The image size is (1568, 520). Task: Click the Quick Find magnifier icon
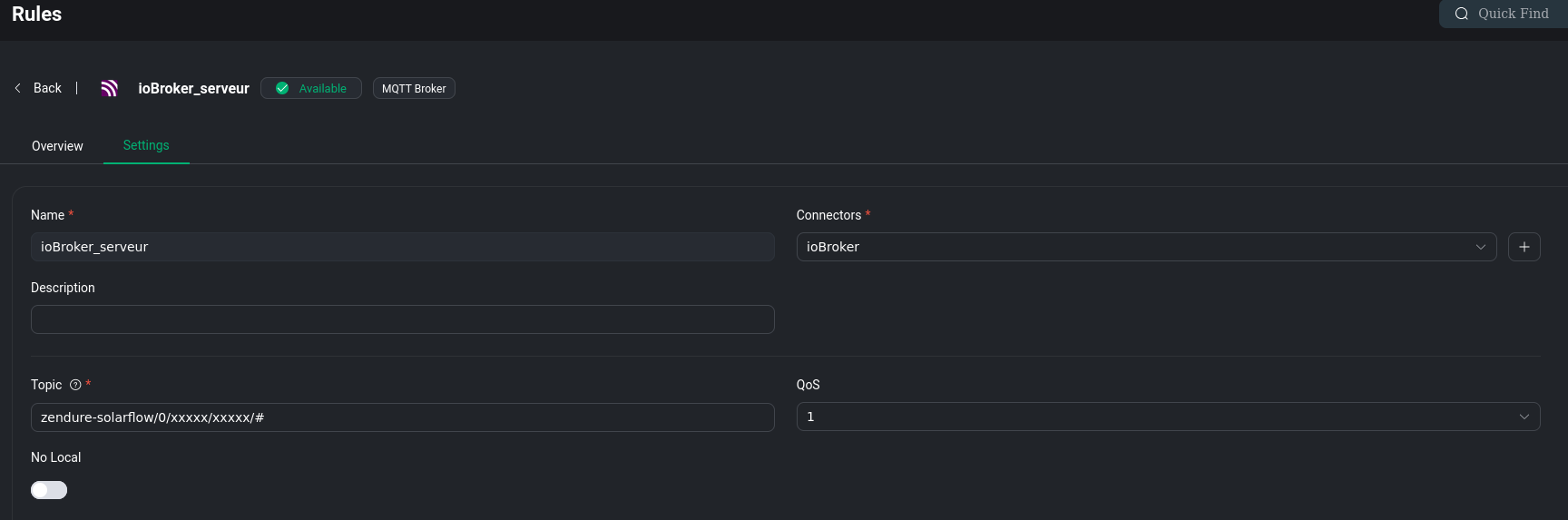(1461, 14)
